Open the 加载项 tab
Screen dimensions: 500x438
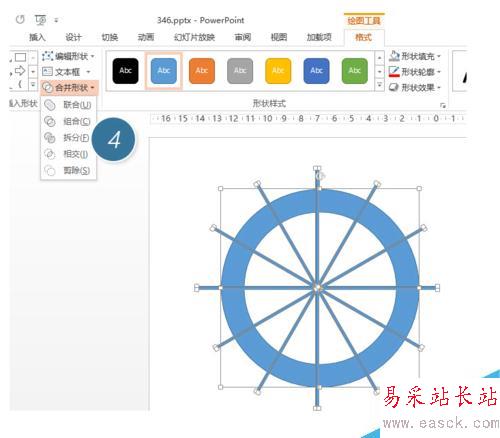point(319,37)
